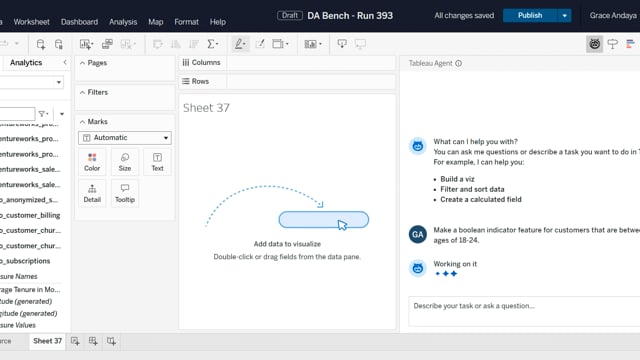Click the New Story tab icon at bottom
The width and height of the screenshot is (640, 360).
pos(111,341)
